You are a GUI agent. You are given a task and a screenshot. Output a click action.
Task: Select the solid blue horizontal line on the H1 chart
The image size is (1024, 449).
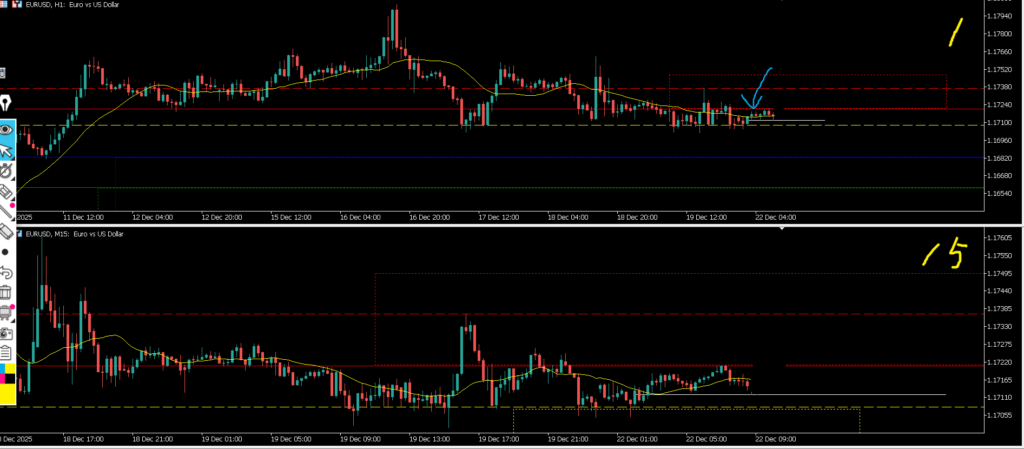(500, 157)
